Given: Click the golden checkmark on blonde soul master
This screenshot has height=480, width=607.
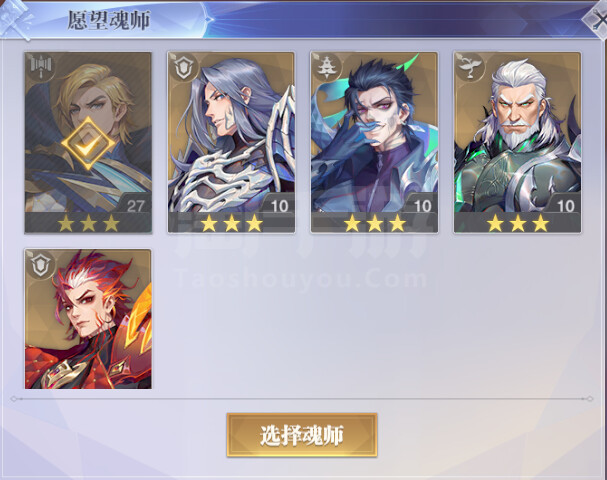Looking at the screenshot, I should (x=88, y=143).
